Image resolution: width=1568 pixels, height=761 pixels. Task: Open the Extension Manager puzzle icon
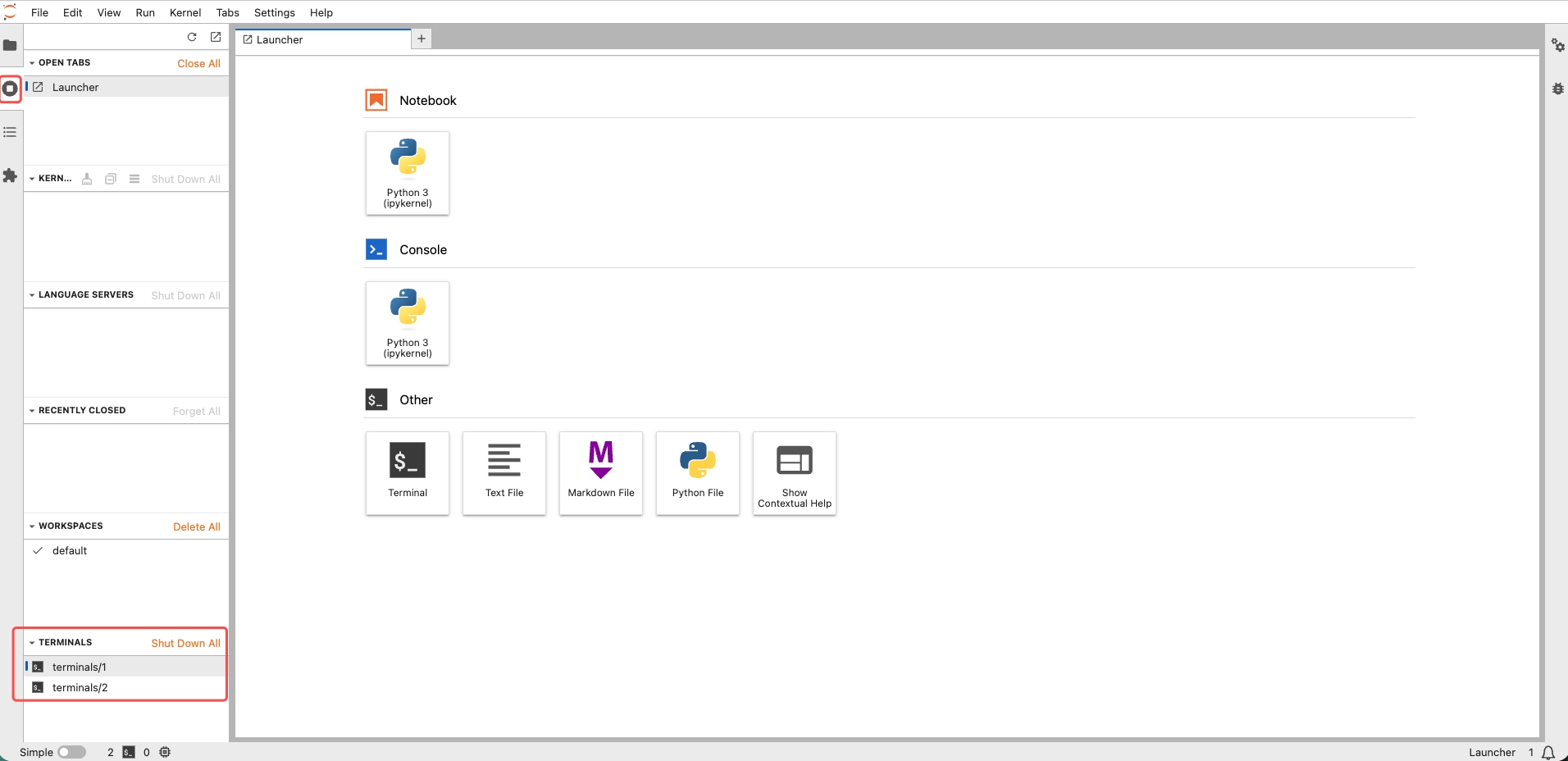(x=10, y=175)
